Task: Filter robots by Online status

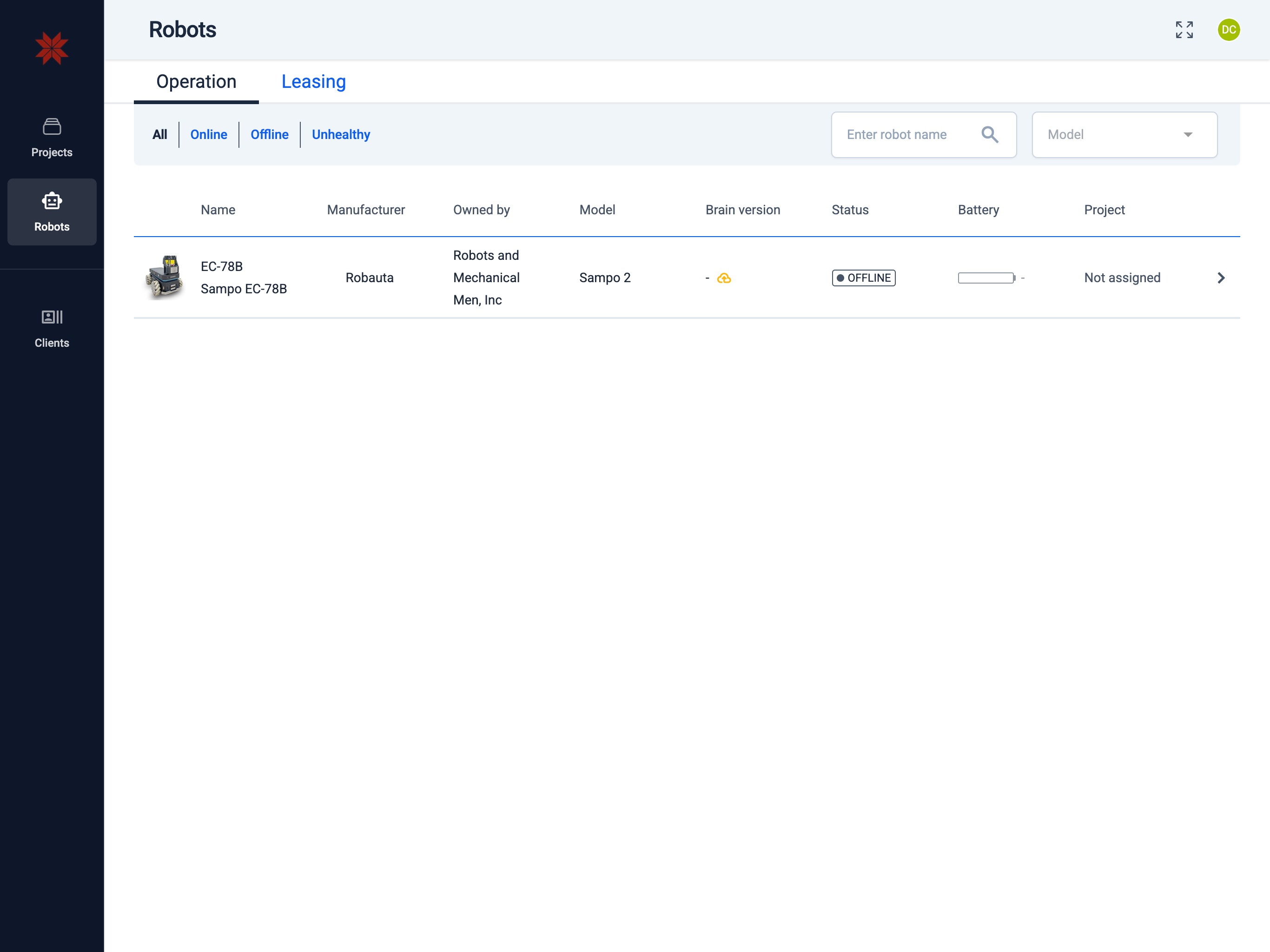Action: pyautogui.click(x=208, y=134)
